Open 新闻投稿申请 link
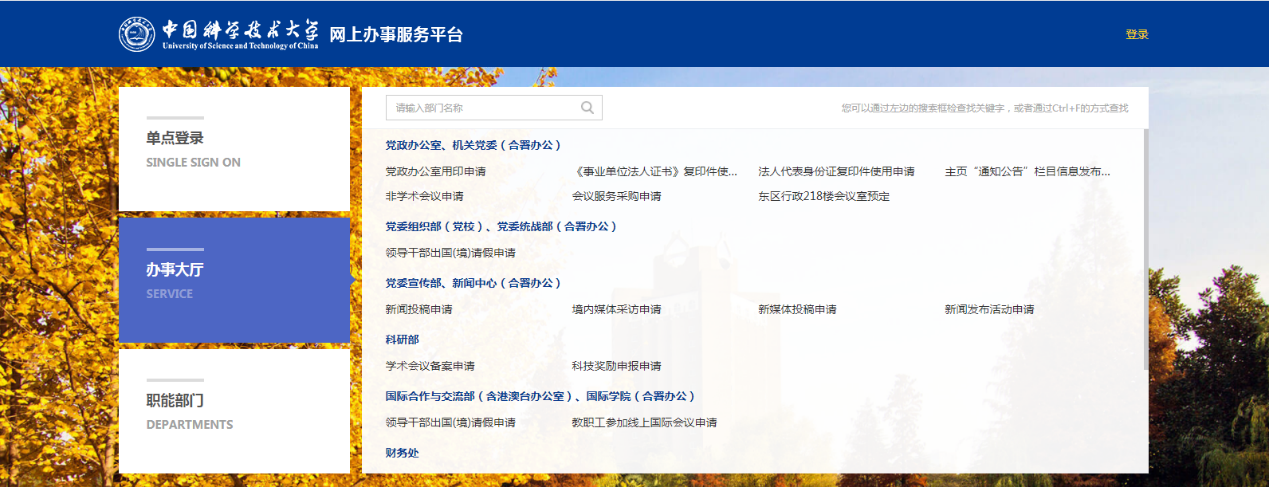Viewport: 1269px width, 487px height. 418,309
